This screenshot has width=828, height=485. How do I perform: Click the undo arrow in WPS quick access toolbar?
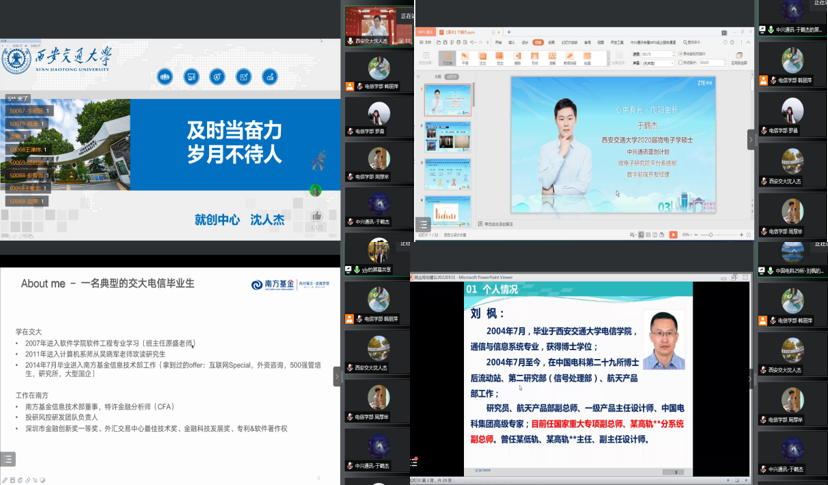click(x=472, y=42)
